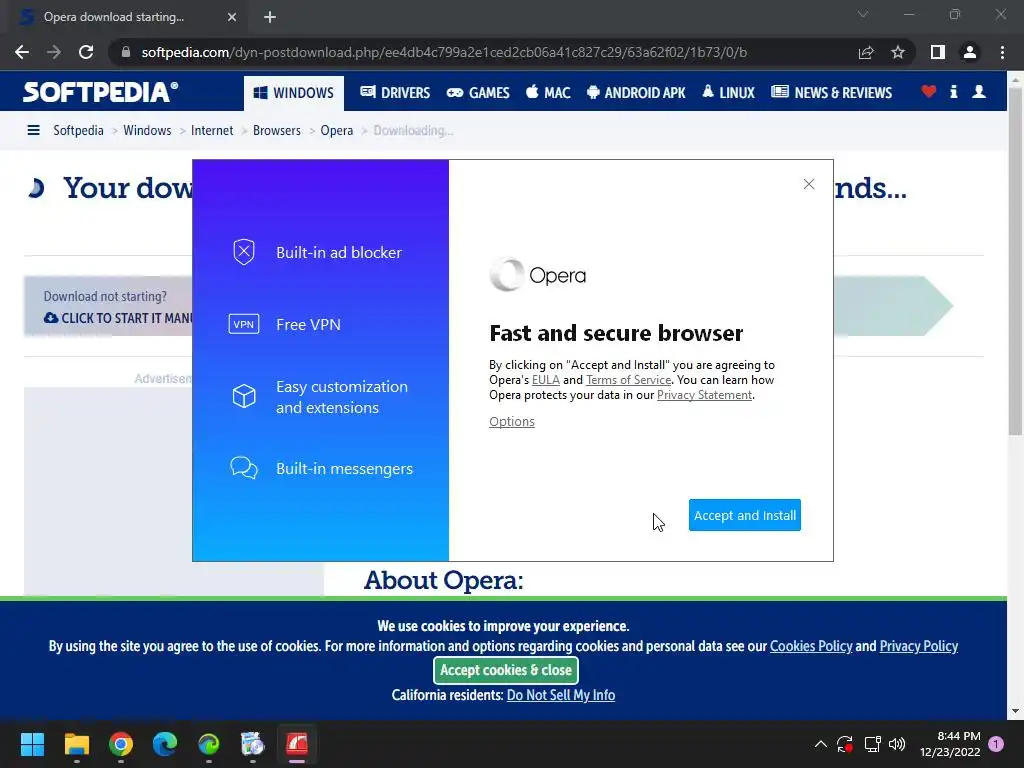Select the Windows category tab
1024x768 pixels.
(x=294, y=93)
